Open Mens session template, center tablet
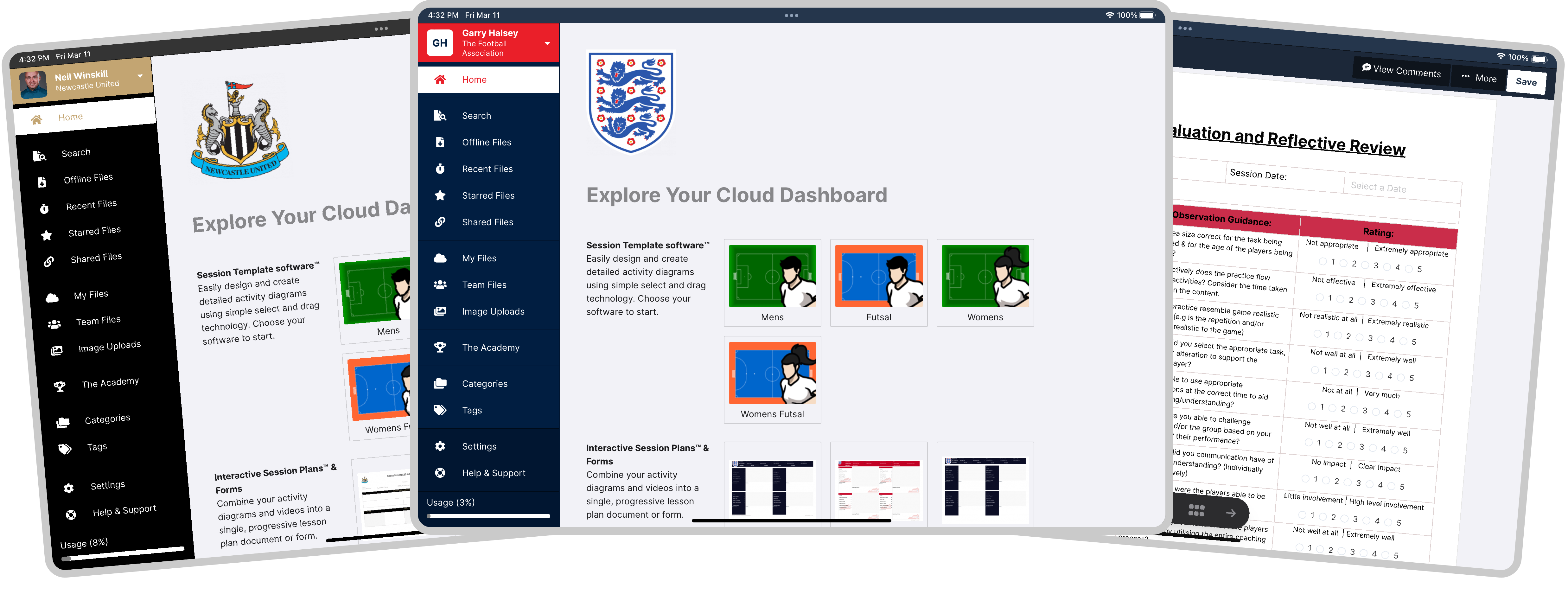This screenshot has width=1568, height=607. click(772, 283)
